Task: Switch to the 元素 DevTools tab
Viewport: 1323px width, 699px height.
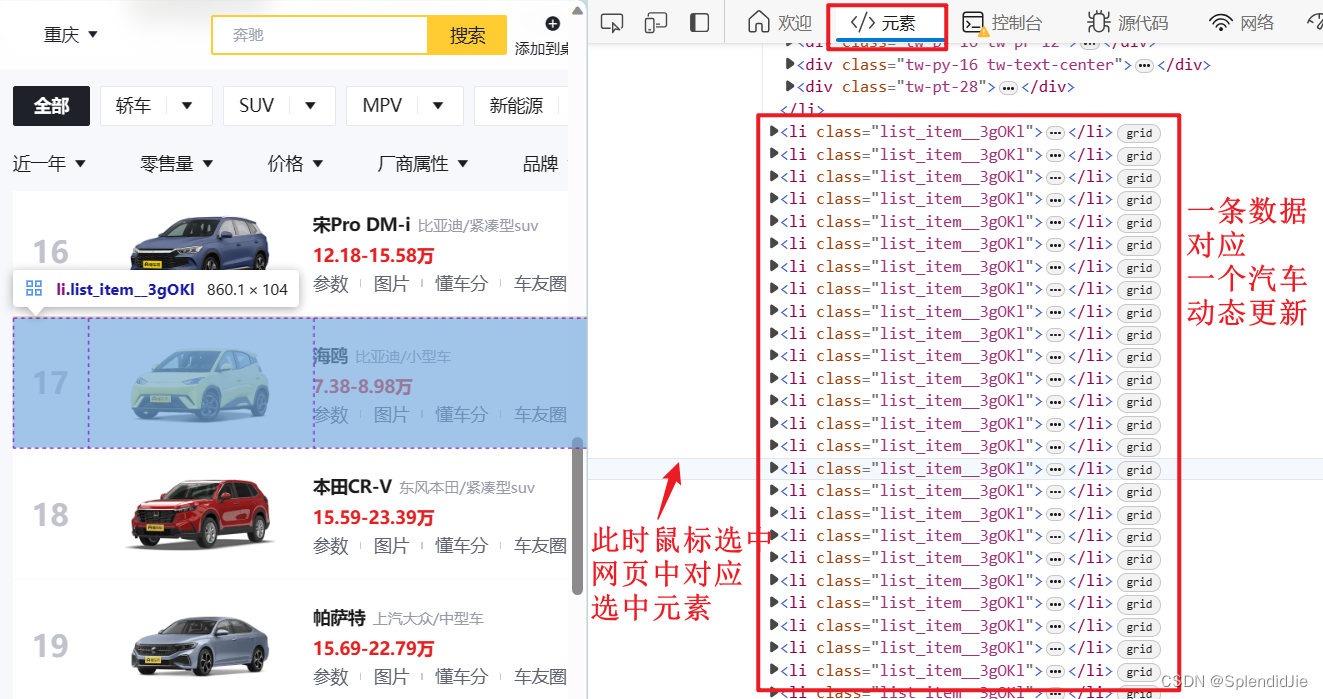Action: pyautogui.click(x=883, y=22)
